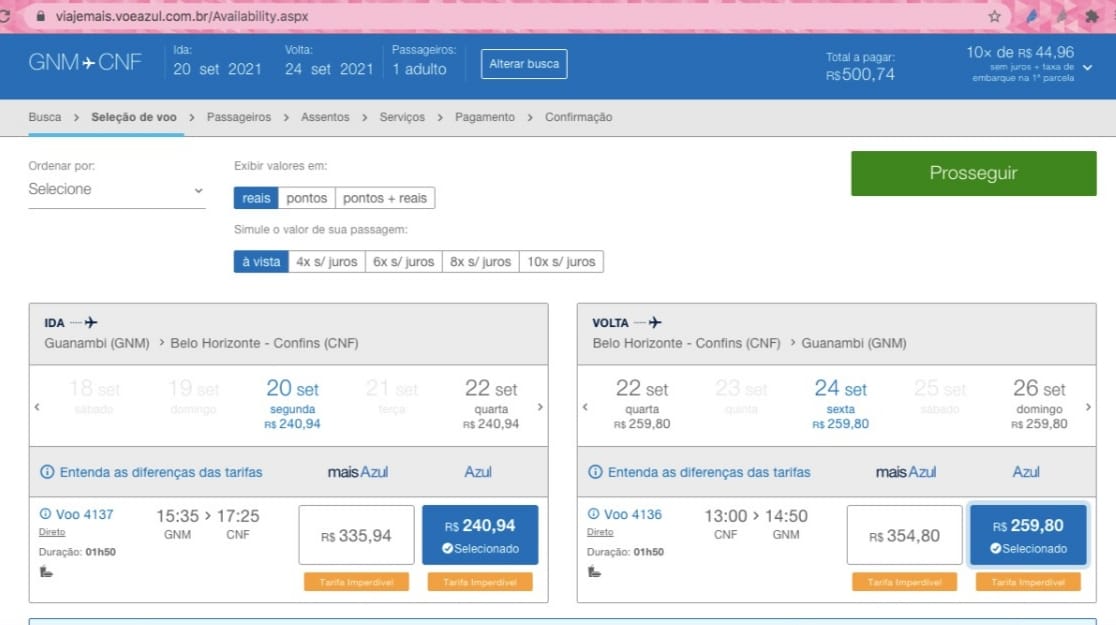Expand installment details chevron in header
Screen dimensions: 1116x625
pyautogui.click(x=1088, y=68)
